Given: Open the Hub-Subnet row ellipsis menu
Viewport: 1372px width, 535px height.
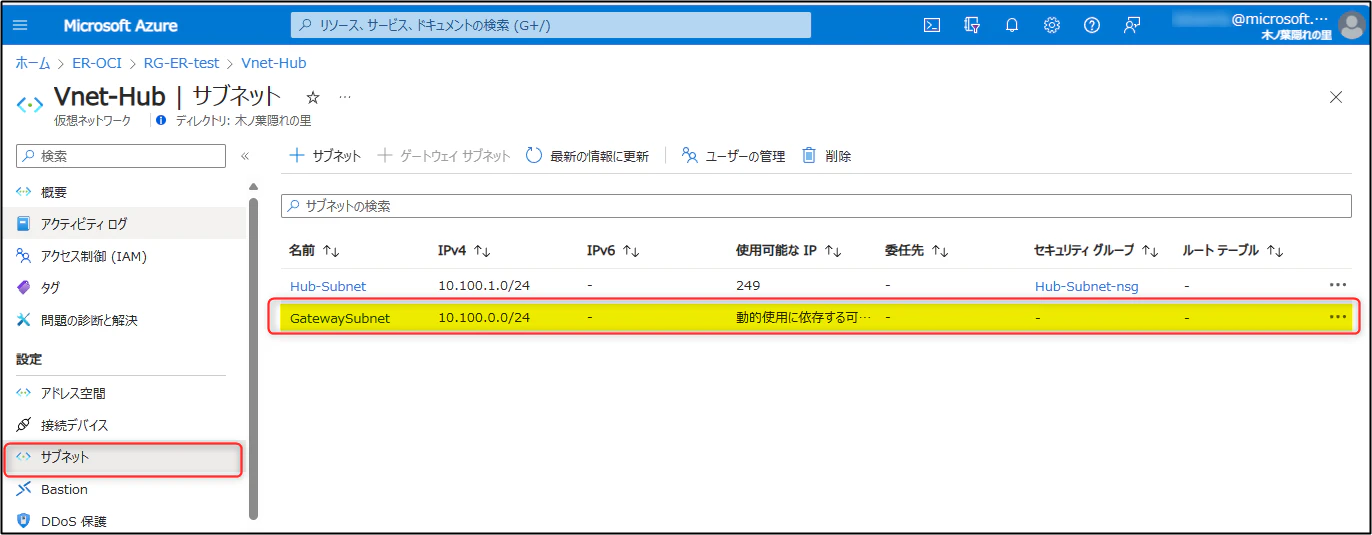Looking at the screenshot, I should pyautogui.click(x=1338, y=285).
